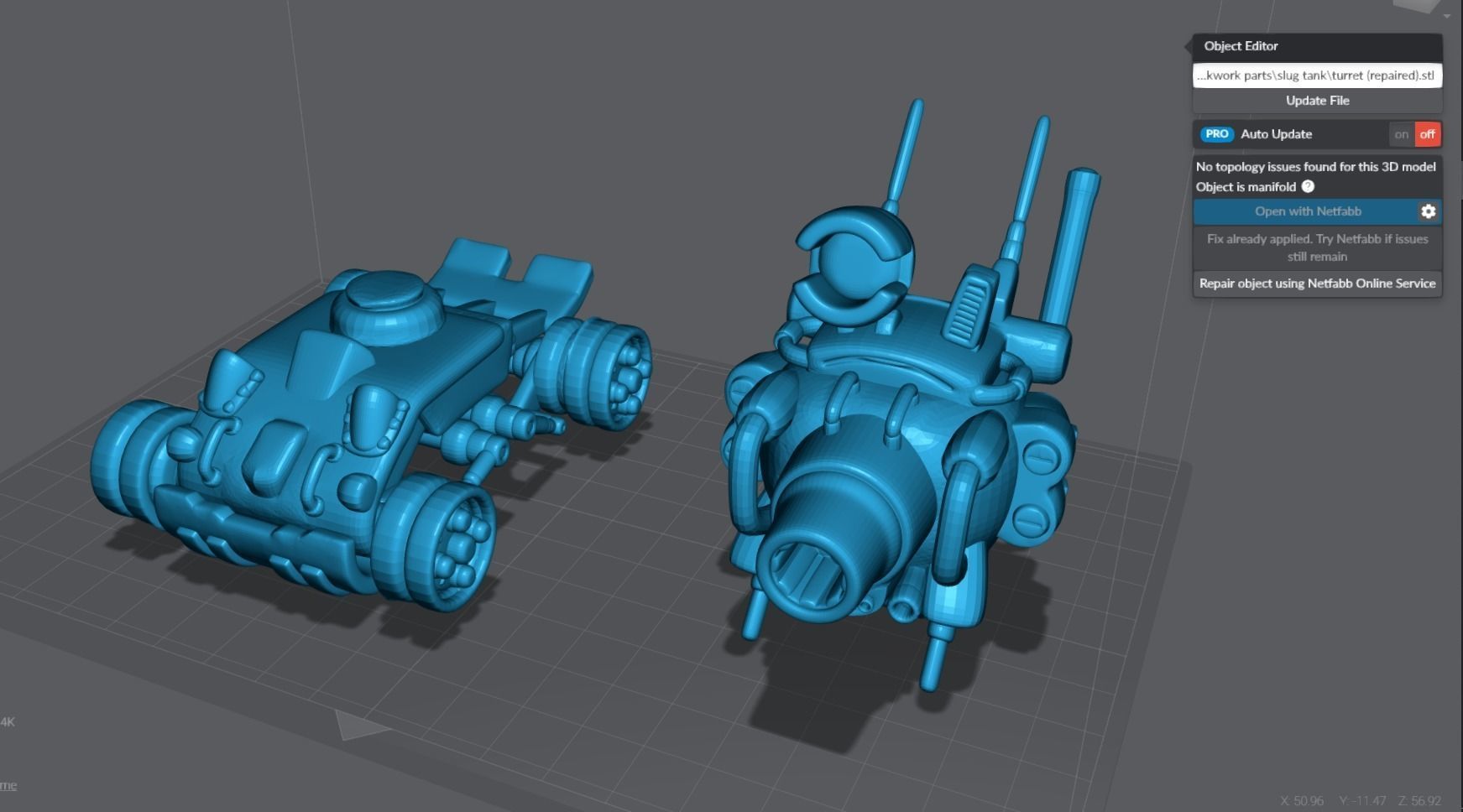Switch Auto Update to on
This screenshot has width=1463, height=812.
pos(1401,134)
